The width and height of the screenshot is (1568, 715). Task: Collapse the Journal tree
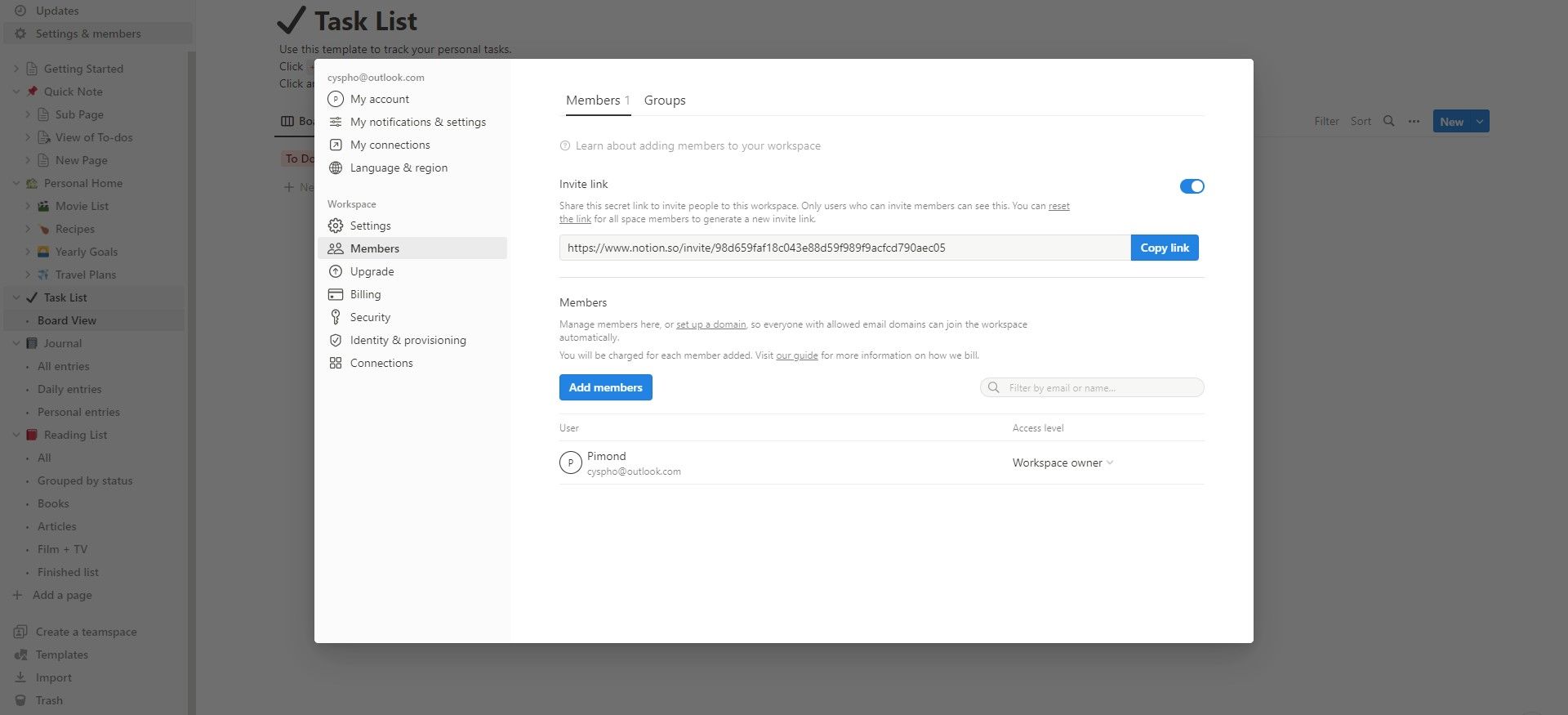point(16,343)
